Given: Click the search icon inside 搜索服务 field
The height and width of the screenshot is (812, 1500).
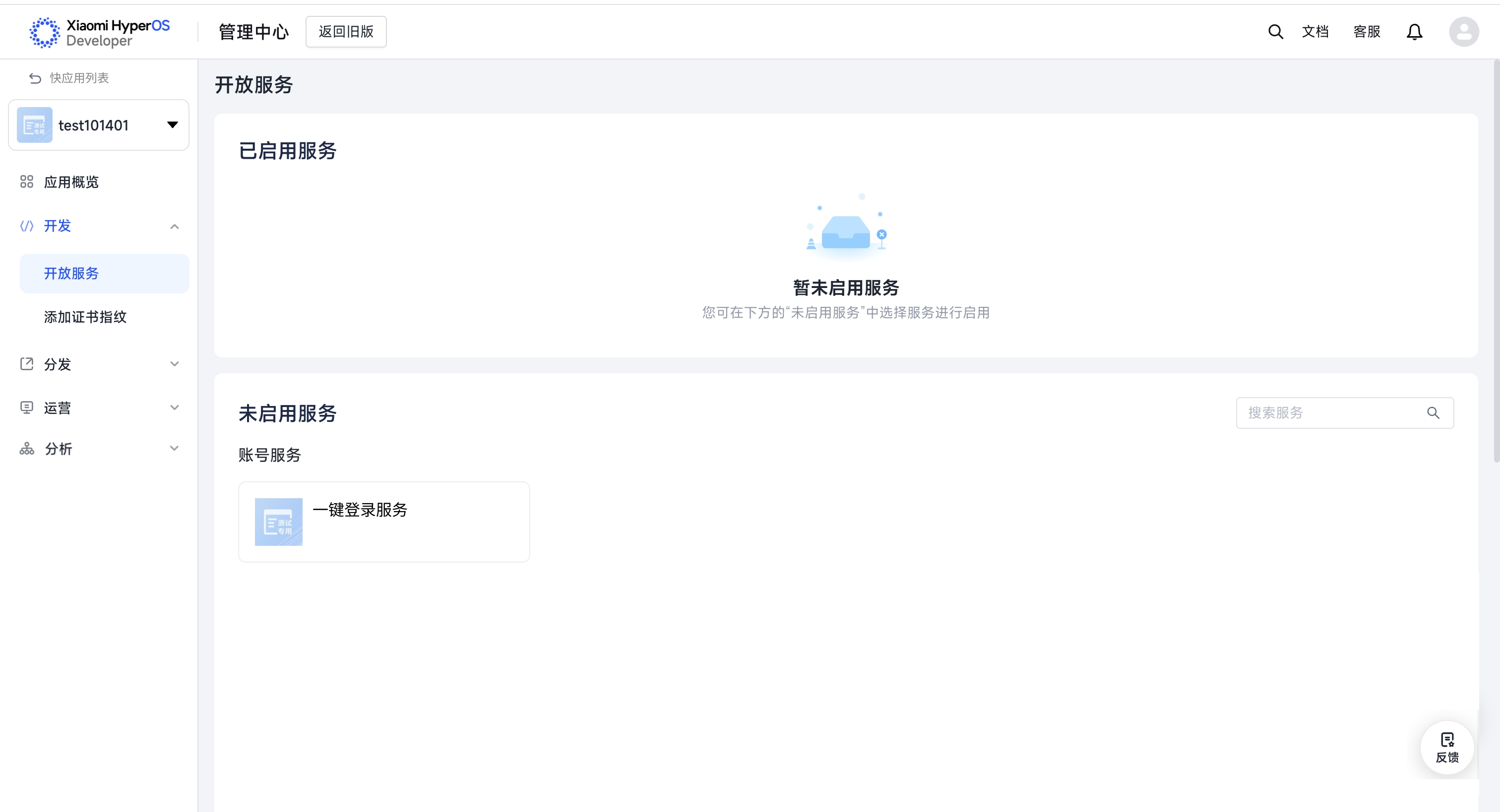Looking at the screenshot, I should point(1433,413).
